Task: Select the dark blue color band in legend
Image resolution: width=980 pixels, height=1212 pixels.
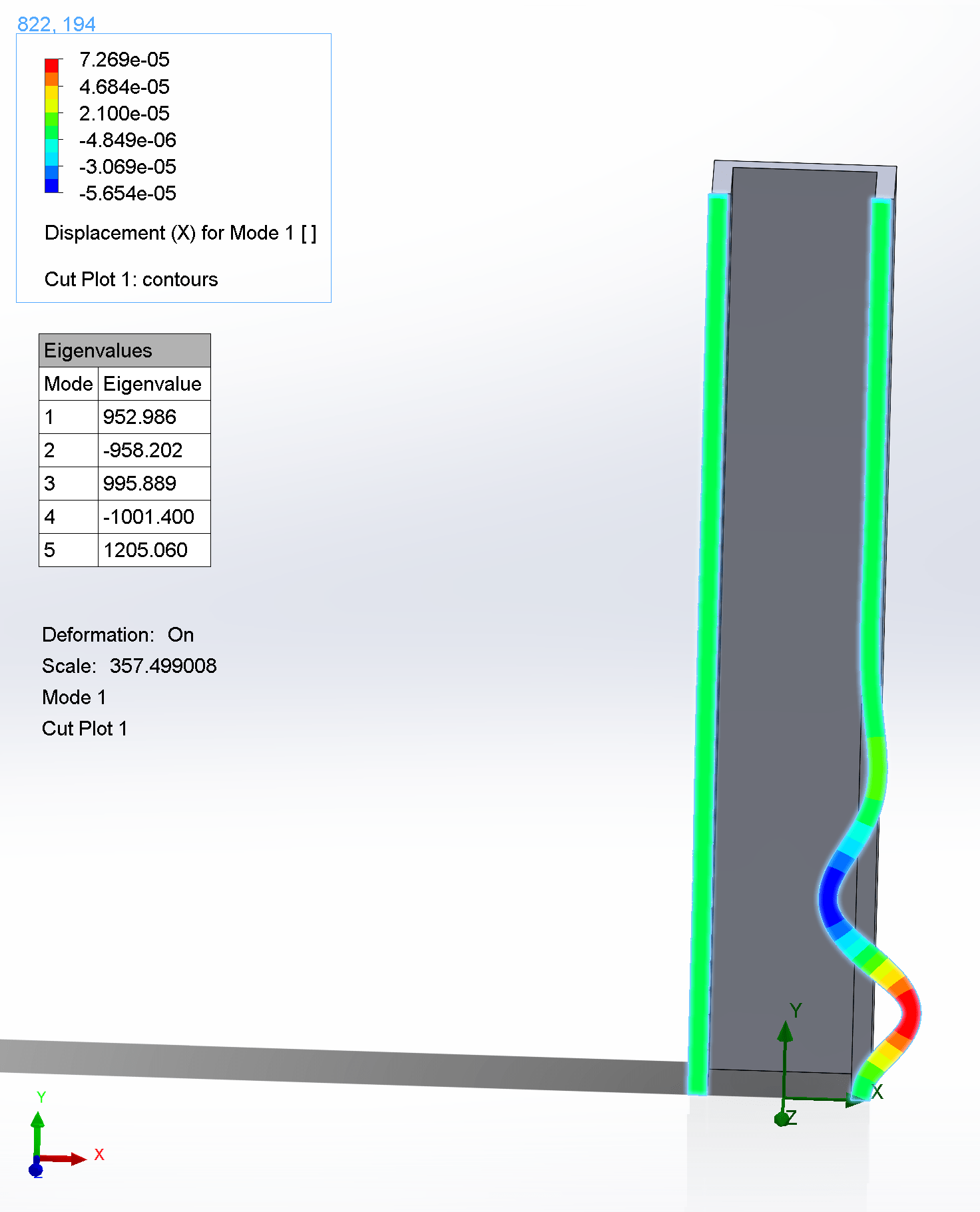Action: 51,186
